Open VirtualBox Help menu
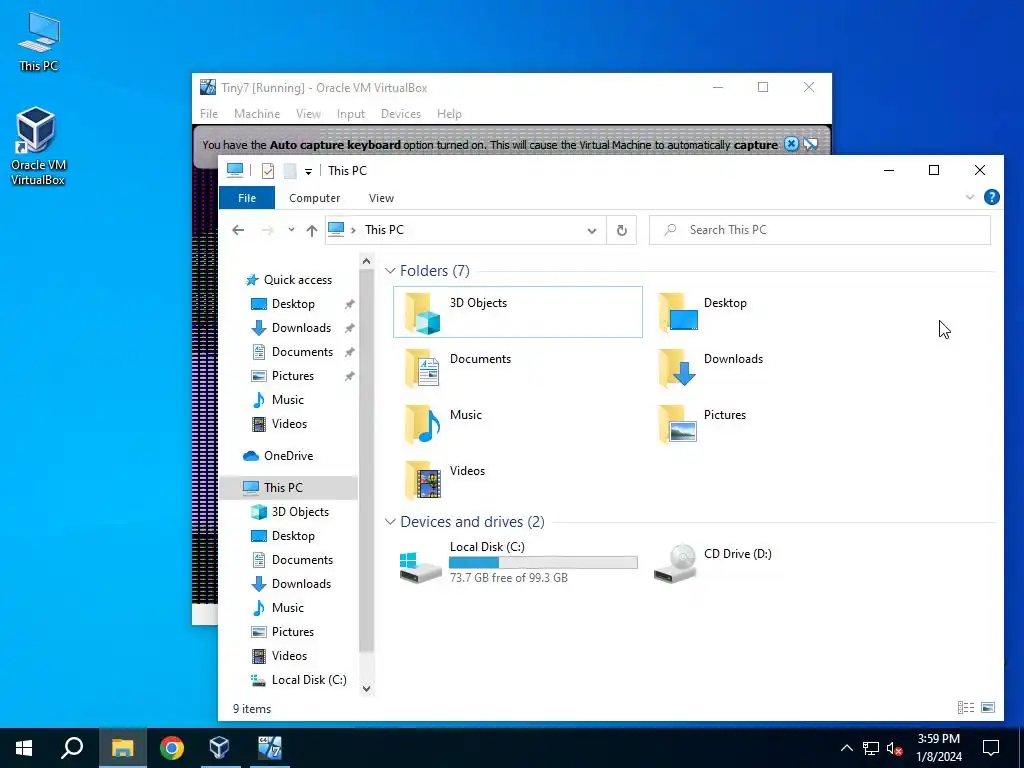The image size is (1024, 768). 449,114
